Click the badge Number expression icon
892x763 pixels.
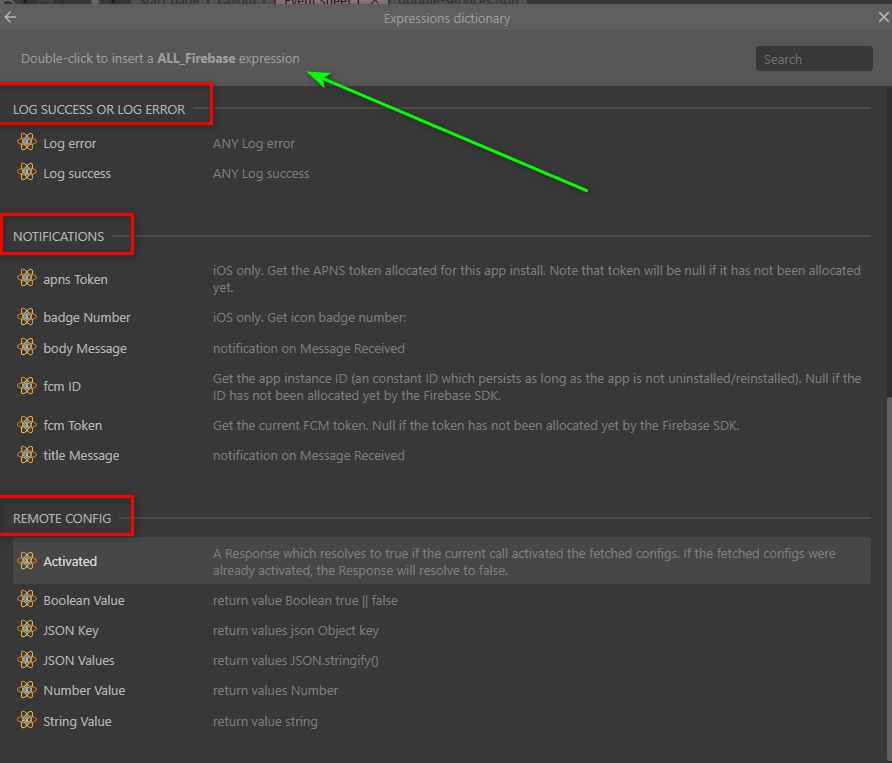click(x=27, y=317)
